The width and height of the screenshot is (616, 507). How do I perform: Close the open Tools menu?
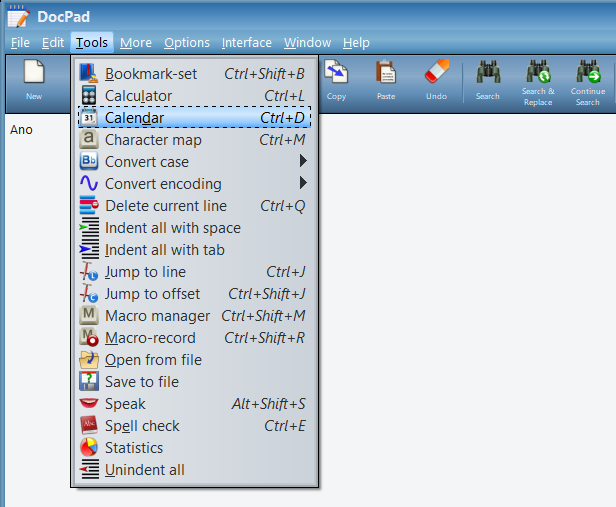[x=92, y=42]
